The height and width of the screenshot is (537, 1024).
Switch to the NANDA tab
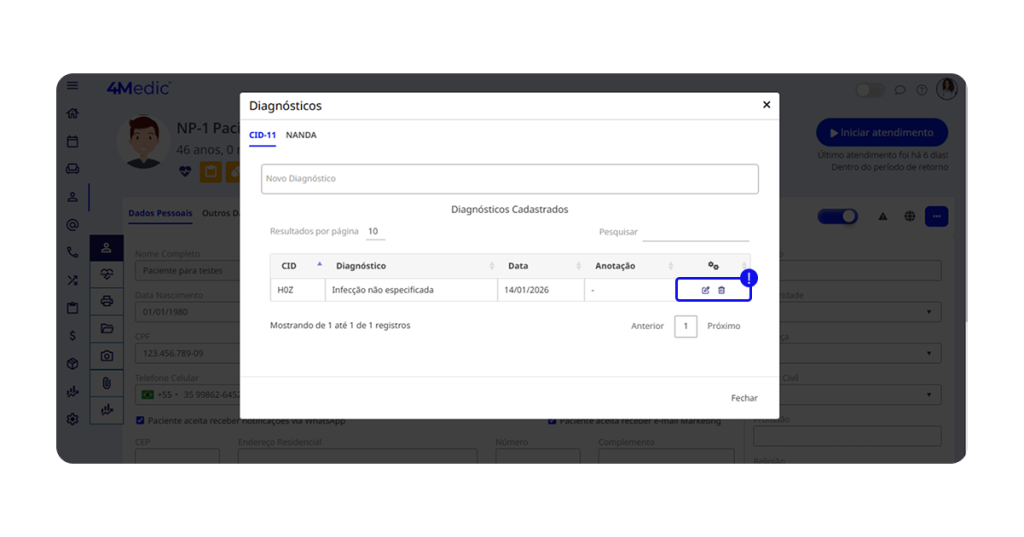click(x=301, y=135)
